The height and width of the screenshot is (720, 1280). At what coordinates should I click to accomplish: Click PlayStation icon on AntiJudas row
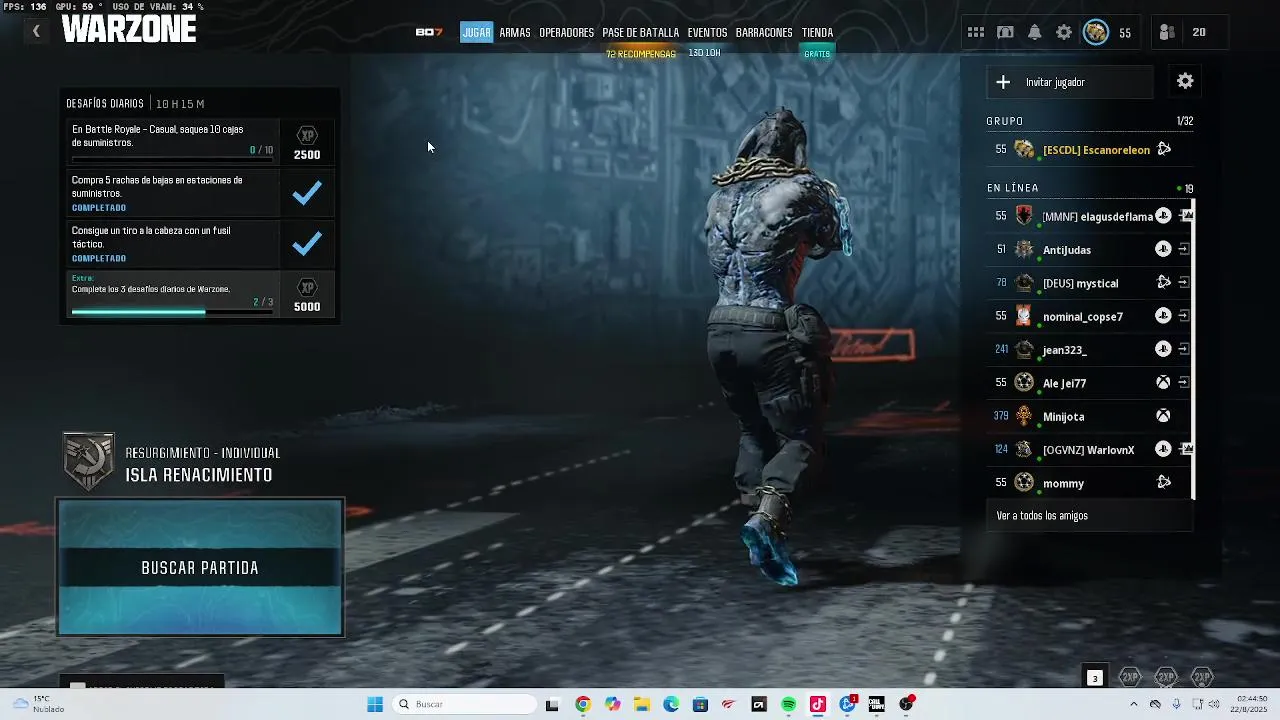(x=1163, y=249)
